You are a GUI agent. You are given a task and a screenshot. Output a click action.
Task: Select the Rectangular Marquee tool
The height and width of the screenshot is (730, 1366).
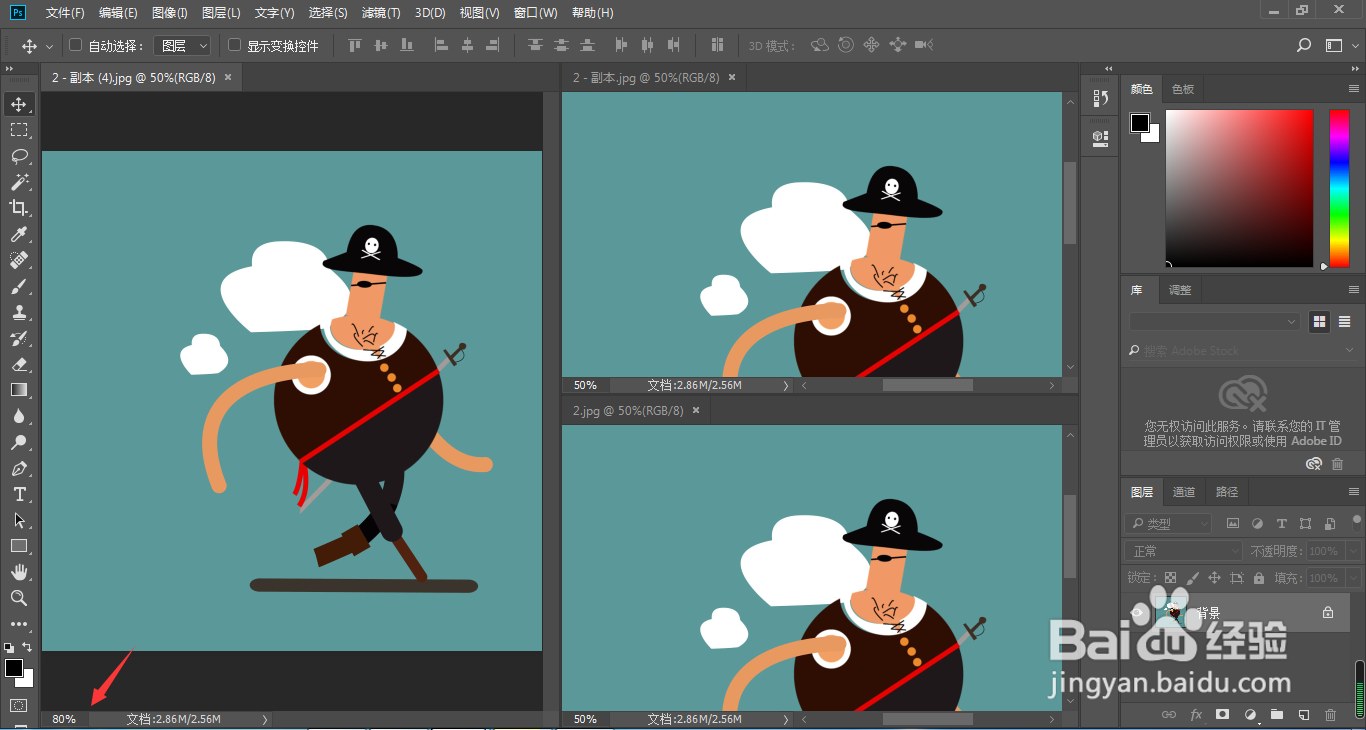(19, 130)
